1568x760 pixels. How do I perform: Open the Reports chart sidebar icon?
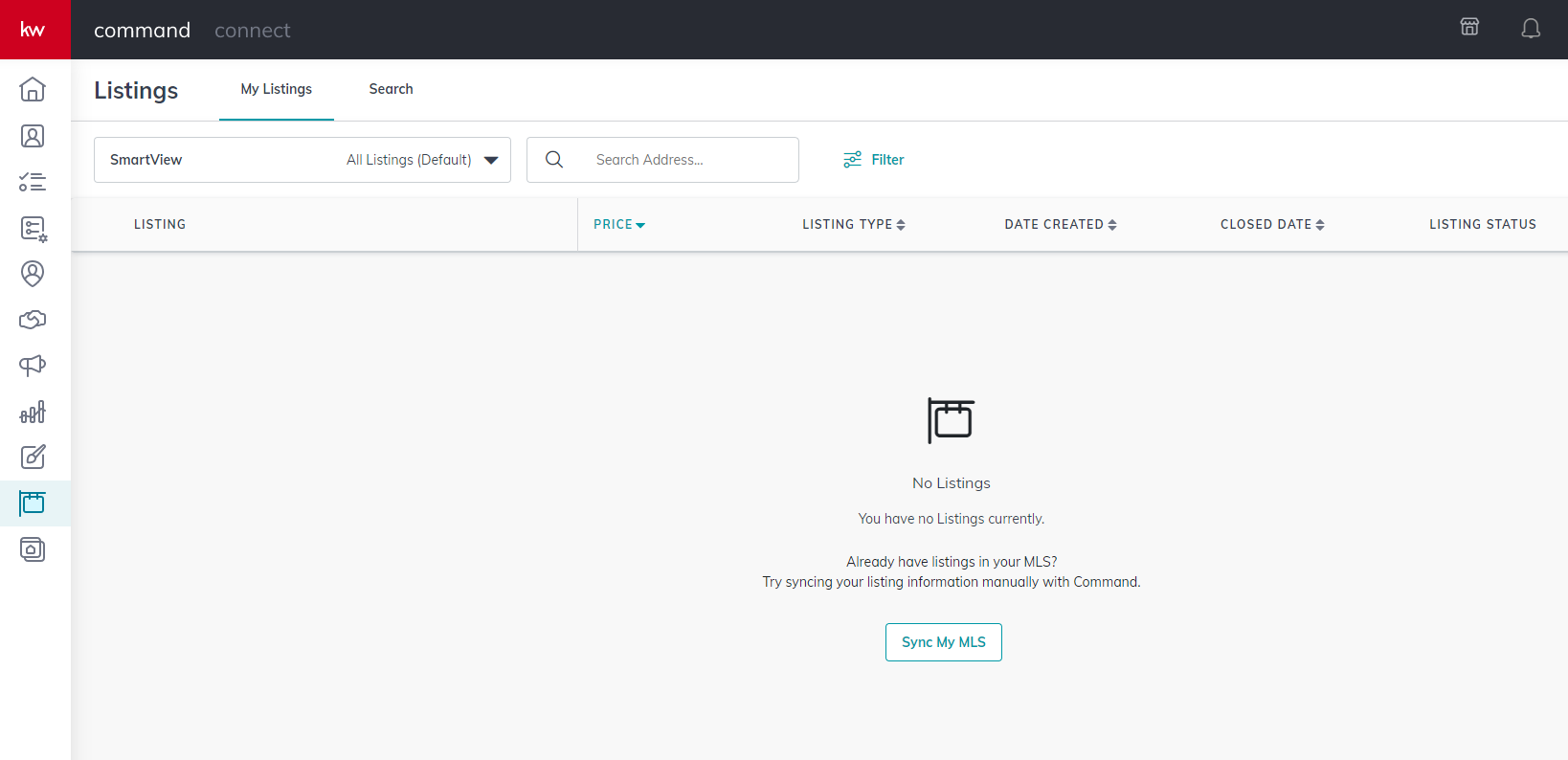coord(33,412)
